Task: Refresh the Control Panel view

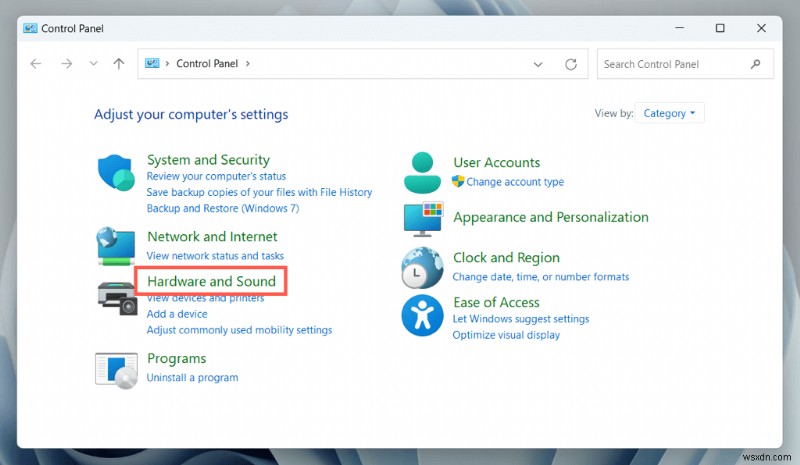Action: (x=571, y=64)
